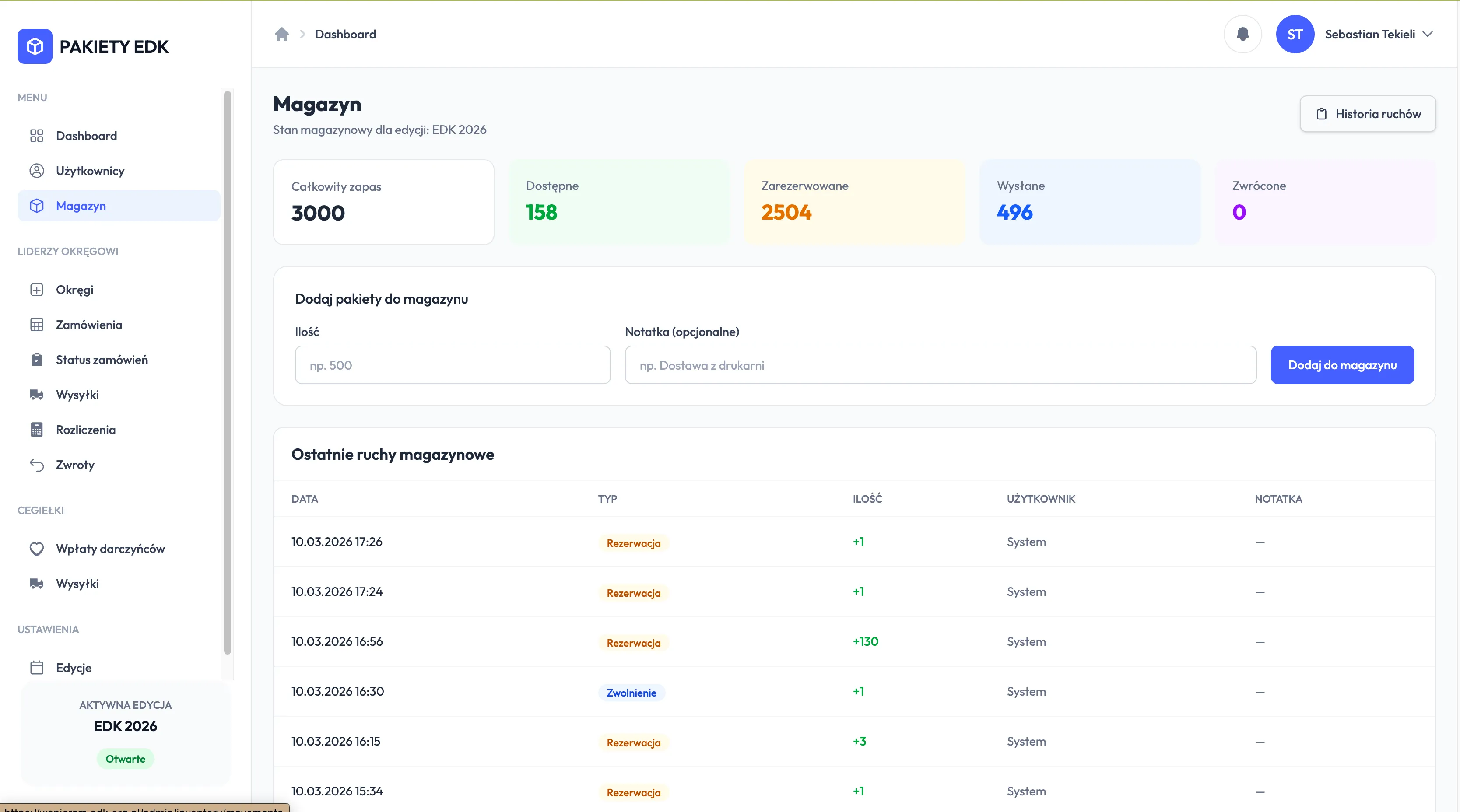The width and height of the screenshot is (1460, 812).
Task: Click the Otwarte status badge
Action: coord(125,759)
